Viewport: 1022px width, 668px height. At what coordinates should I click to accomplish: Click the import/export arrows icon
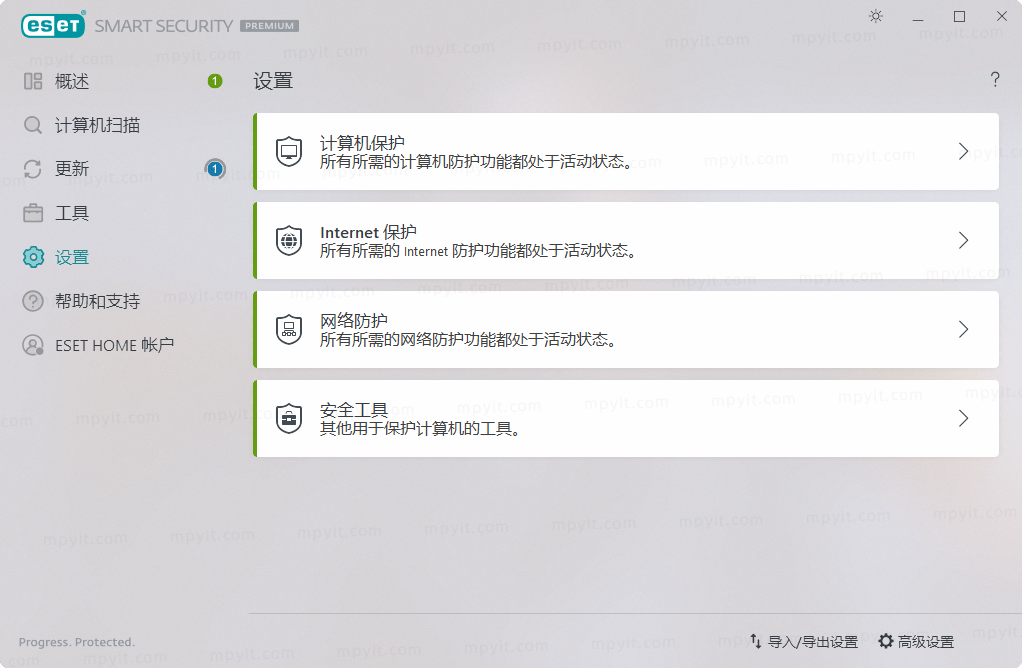pos(755,641)
